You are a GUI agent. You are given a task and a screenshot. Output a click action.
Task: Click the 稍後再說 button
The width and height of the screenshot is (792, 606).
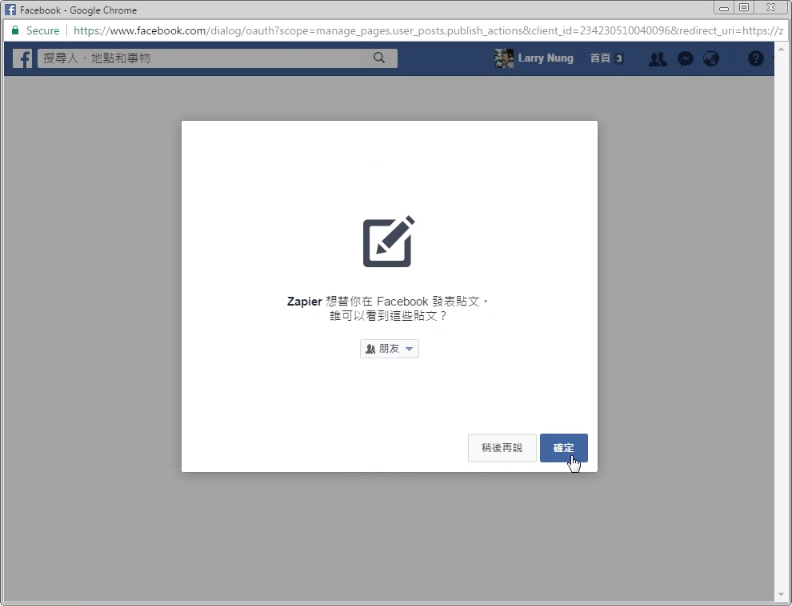(502, 447)
